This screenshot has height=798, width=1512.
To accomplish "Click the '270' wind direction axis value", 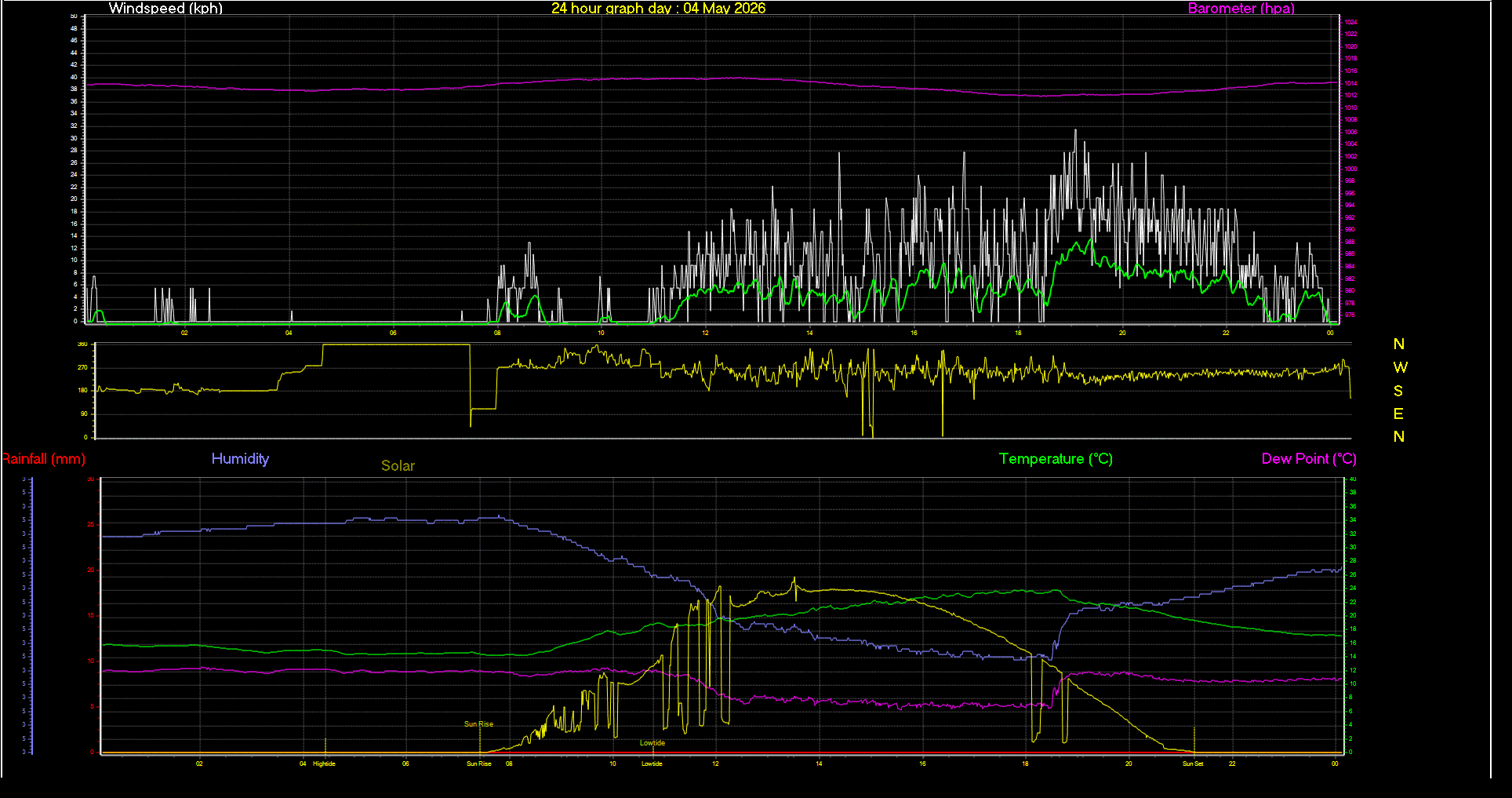I will [x=82, y=367].
